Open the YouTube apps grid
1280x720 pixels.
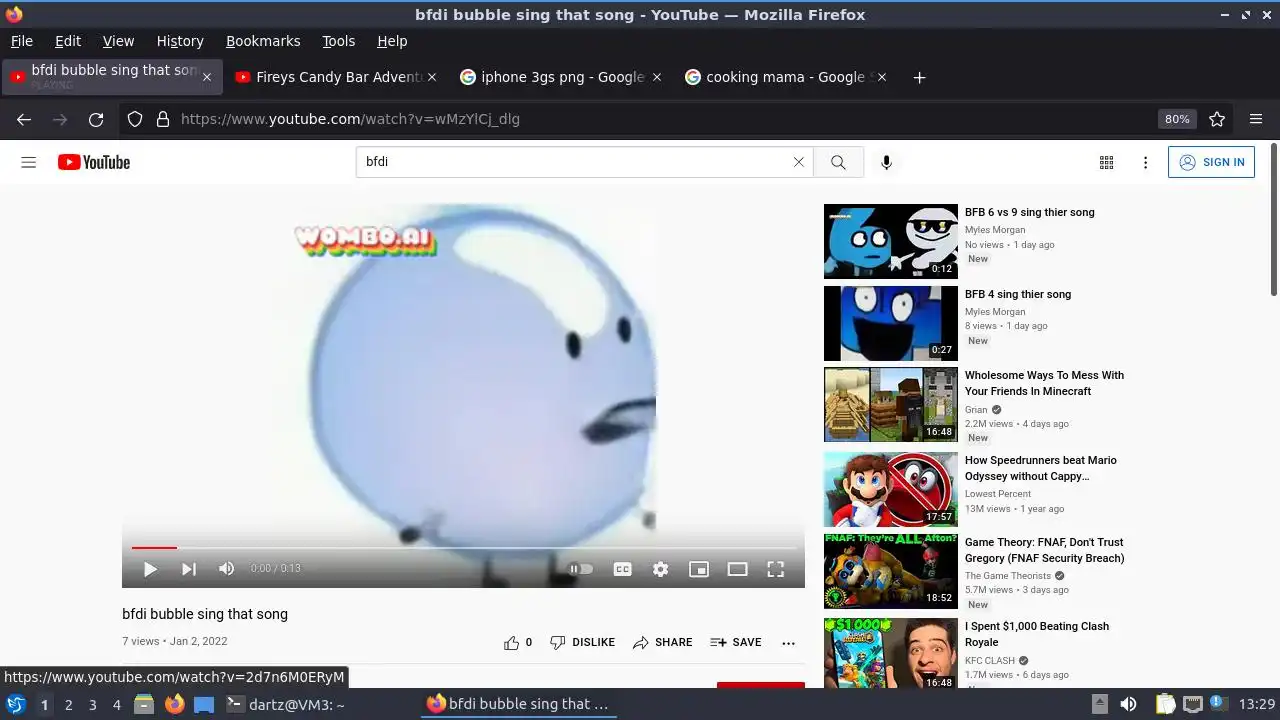point(1106,162)
